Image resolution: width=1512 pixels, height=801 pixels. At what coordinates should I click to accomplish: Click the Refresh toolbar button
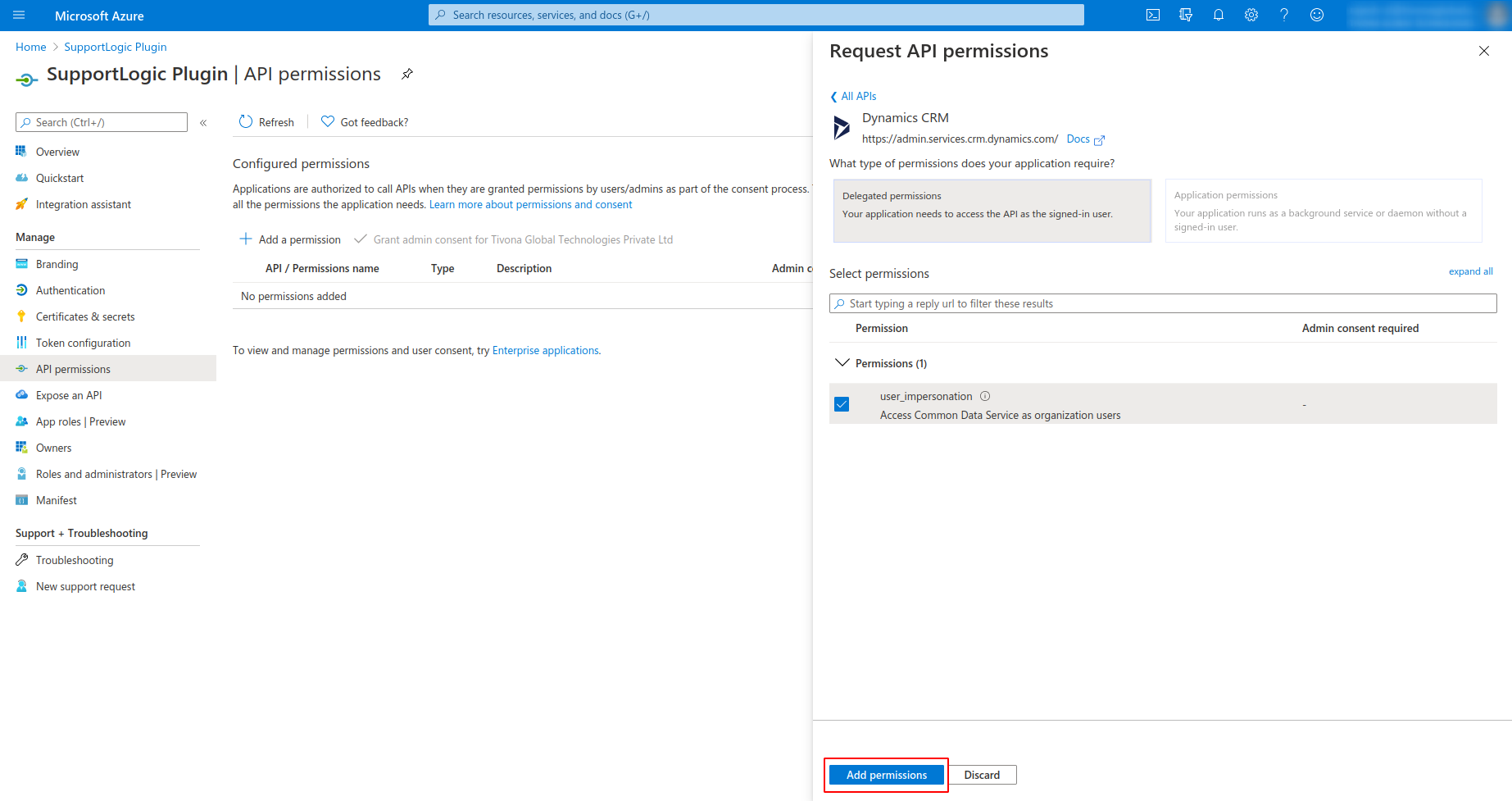[x=266, y=122]
